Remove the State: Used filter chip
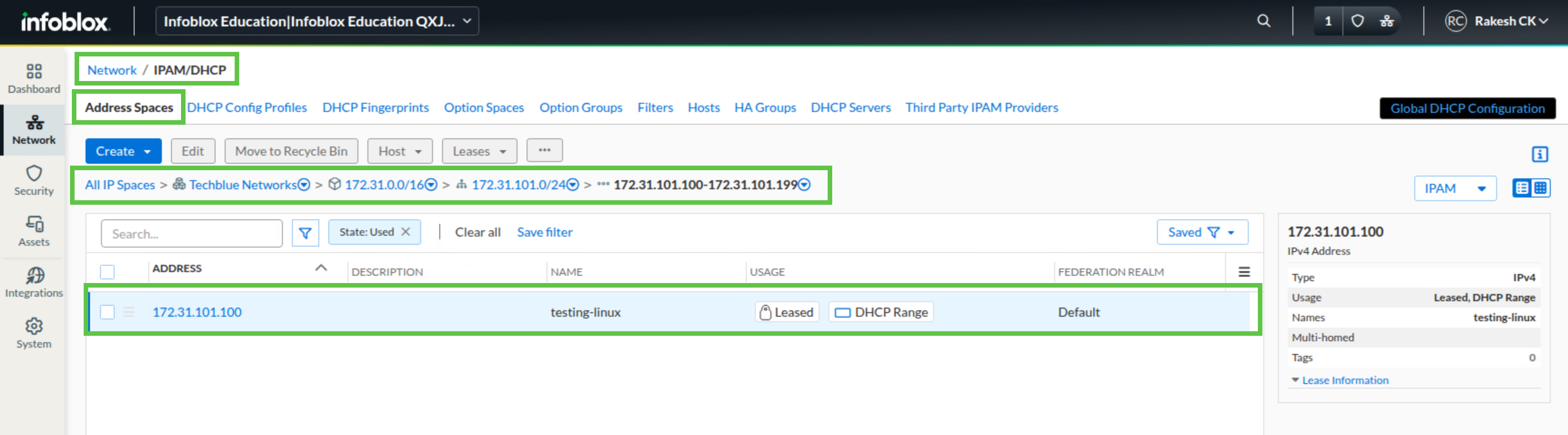 click(x=406, y=232)
